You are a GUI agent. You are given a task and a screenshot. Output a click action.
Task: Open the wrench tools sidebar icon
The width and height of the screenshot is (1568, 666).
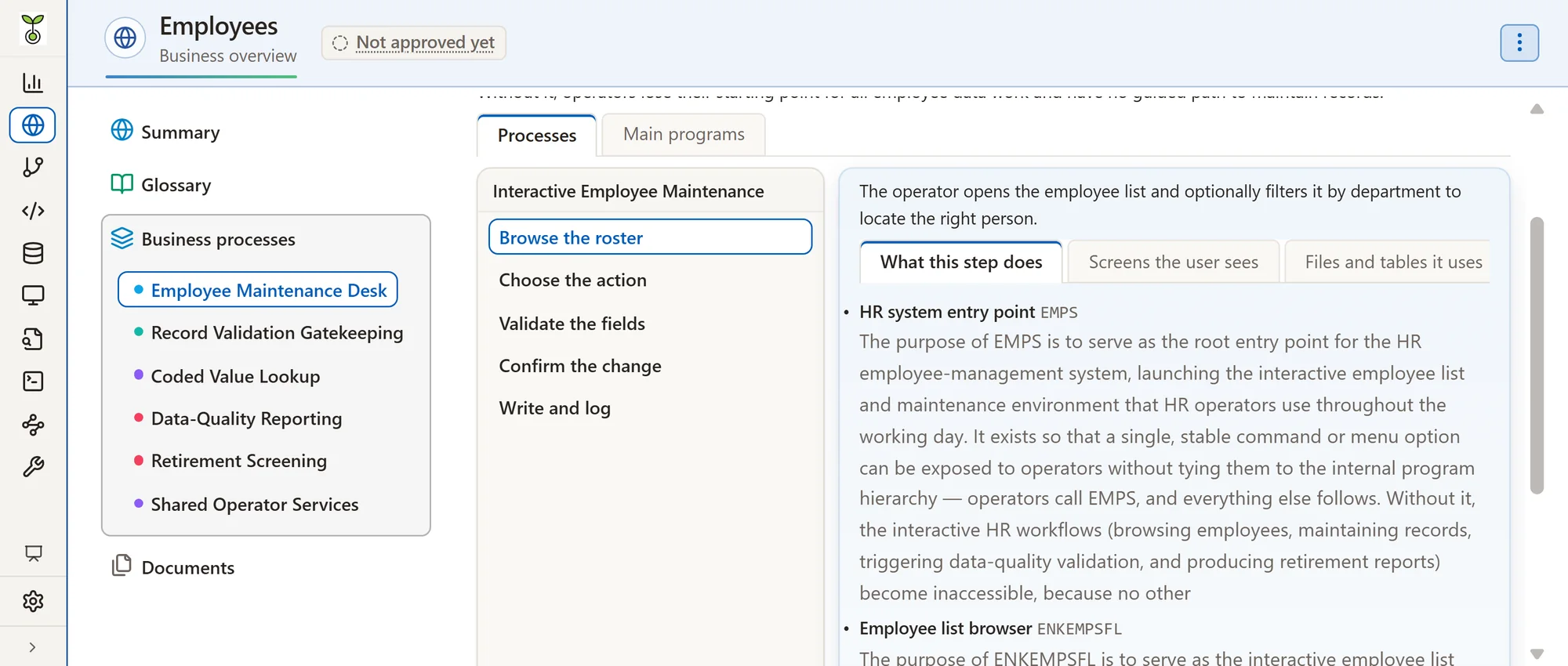[33, 467]
